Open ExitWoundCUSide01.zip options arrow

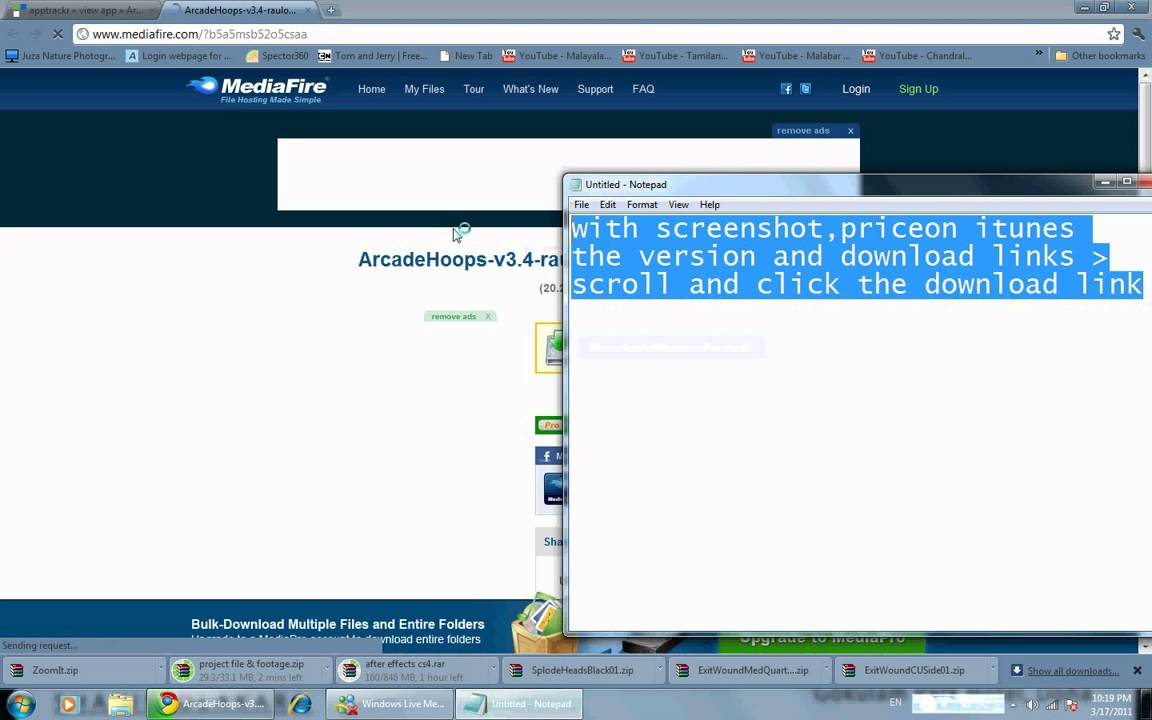[993, 670]
